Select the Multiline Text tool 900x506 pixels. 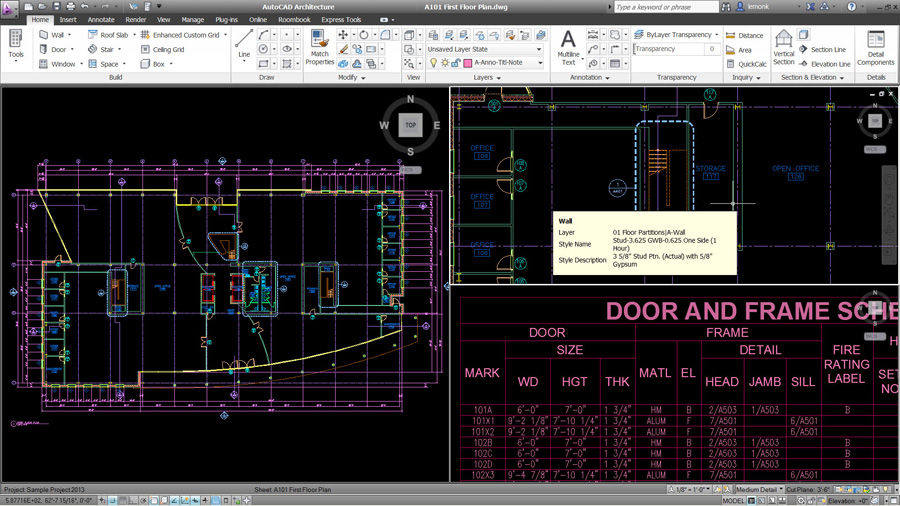click(x=568, y=48)
